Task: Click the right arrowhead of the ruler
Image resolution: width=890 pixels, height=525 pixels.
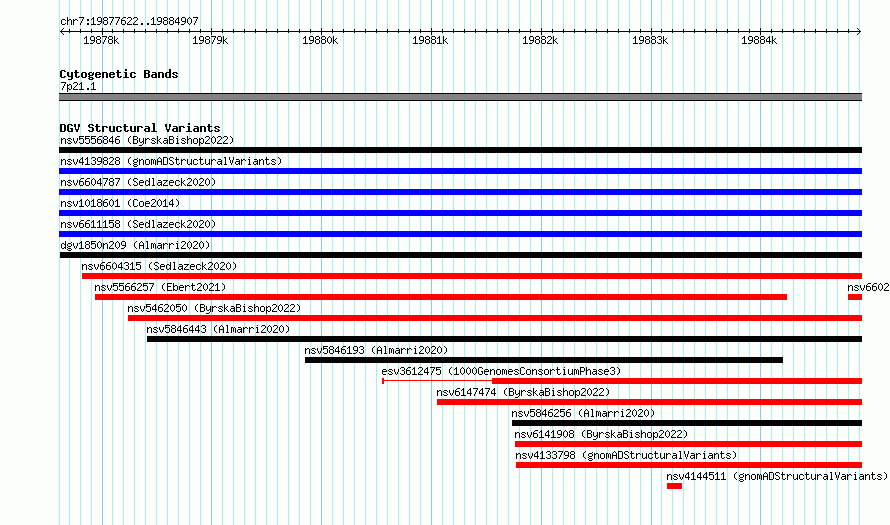Action: point(859,32)
